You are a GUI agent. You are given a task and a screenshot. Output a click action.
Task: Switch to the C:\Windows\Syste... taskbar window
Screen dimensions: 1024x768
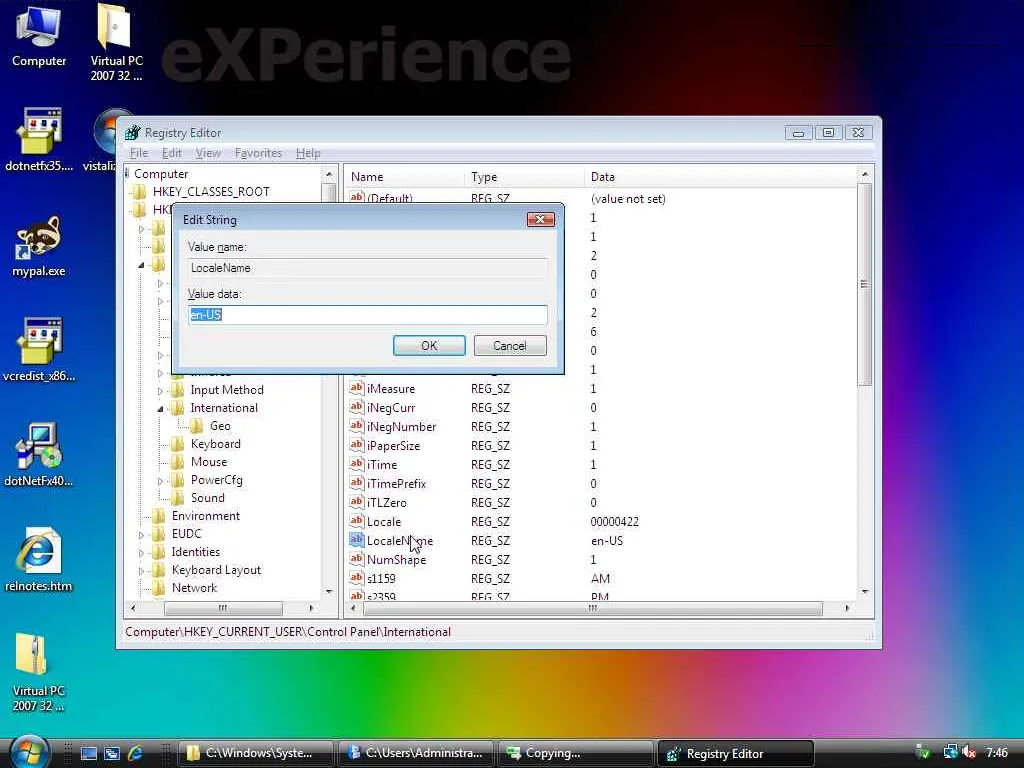click(255, 753)
